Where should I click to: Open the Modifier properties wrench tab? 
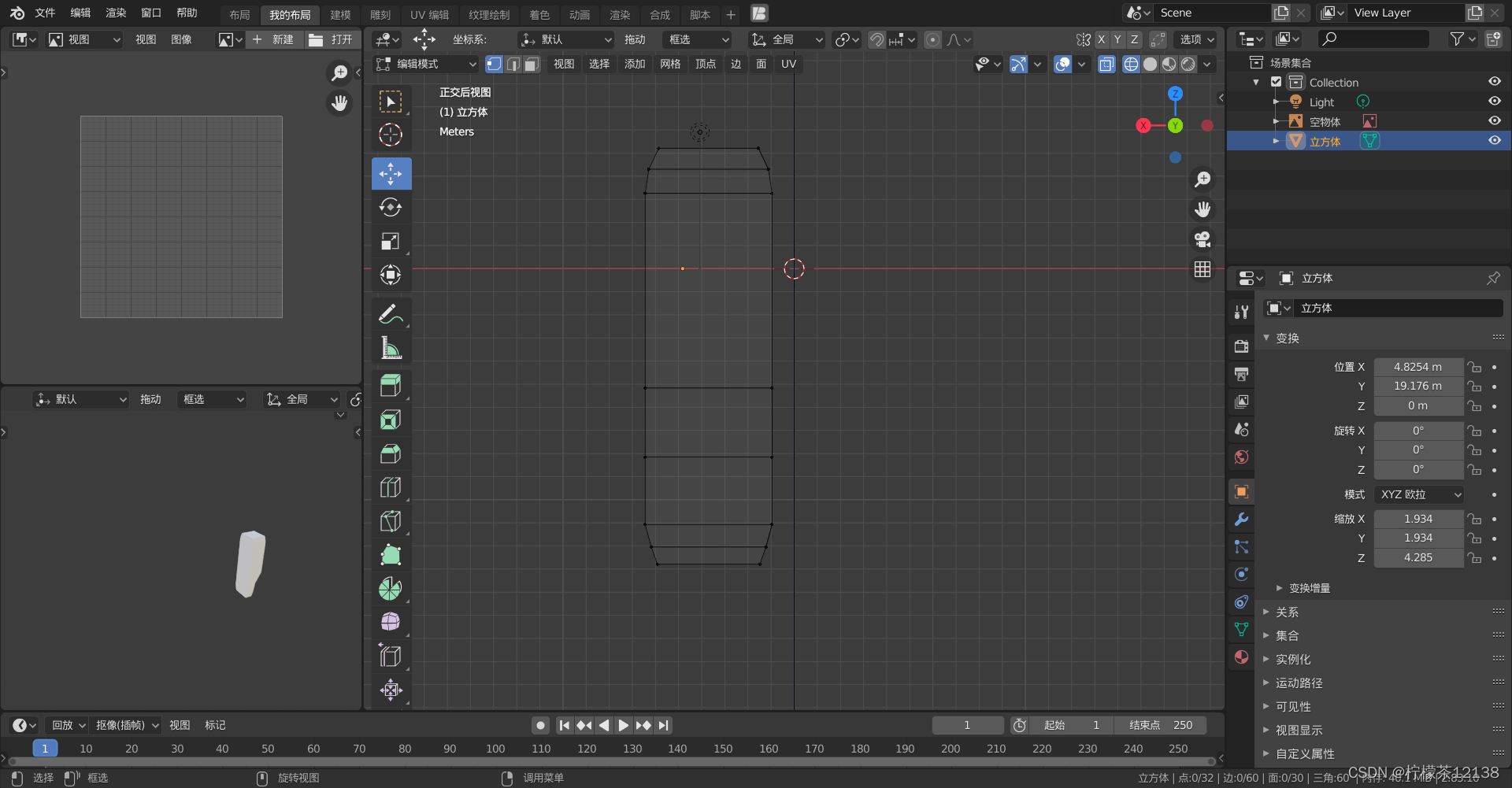(x=1242, y=520)
